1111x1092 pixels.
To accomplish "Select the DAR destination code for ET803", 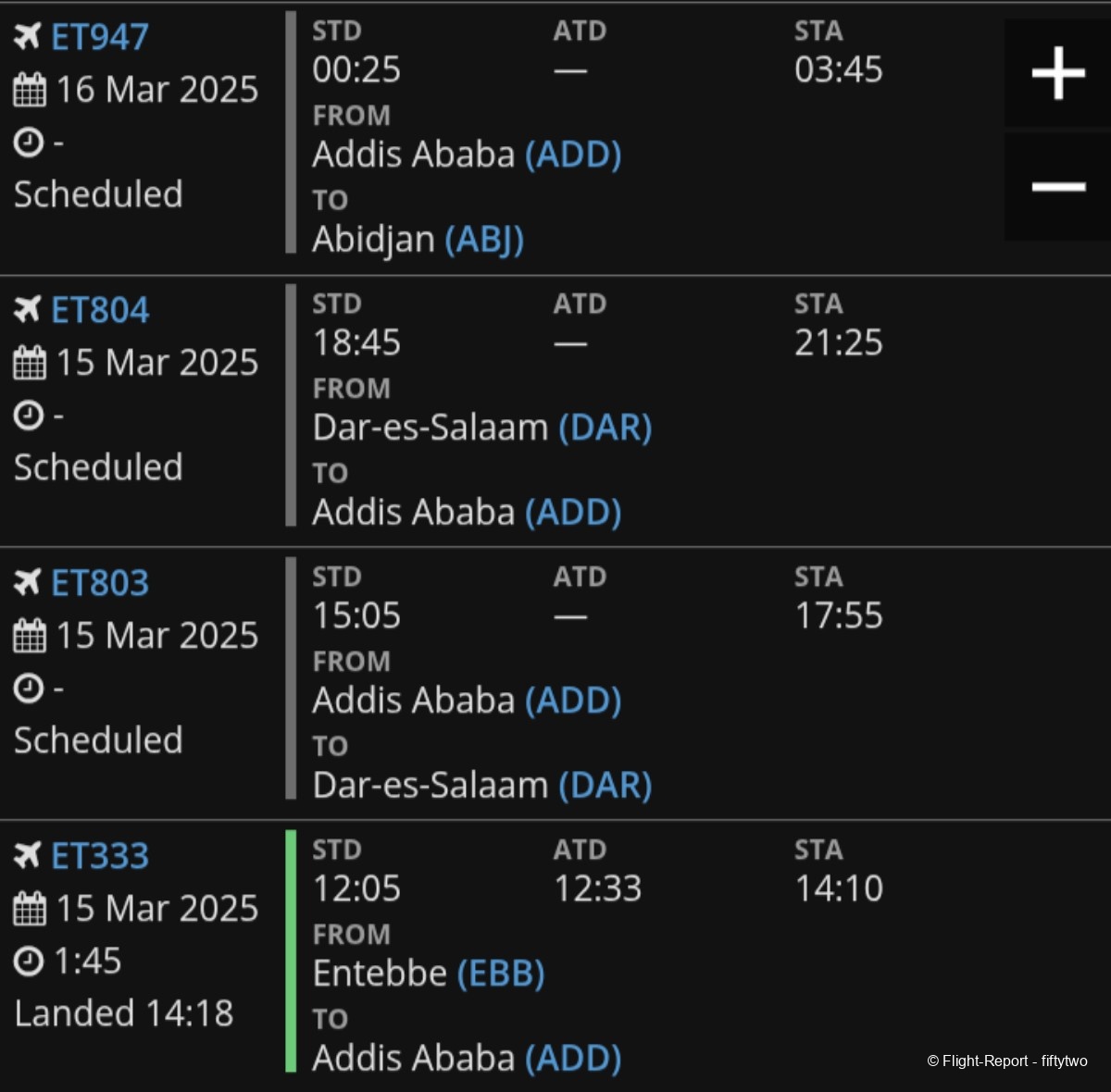I will click(605, 785).
